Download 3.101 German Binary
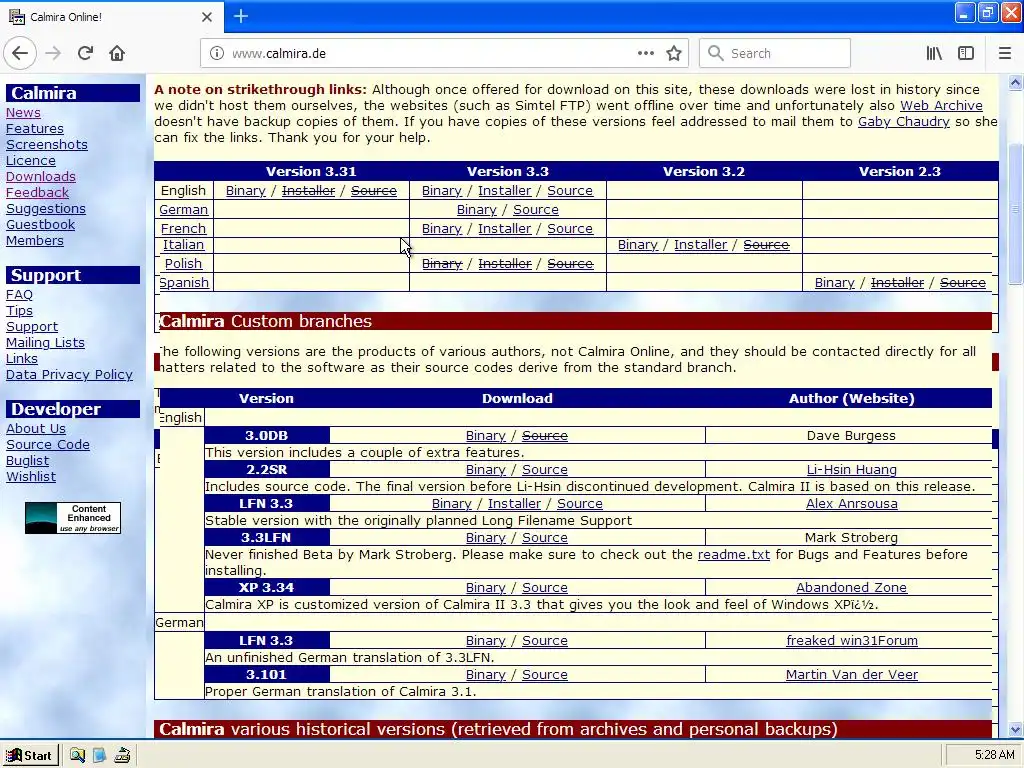Screen dimensions: 1024x768 pyautogui.click(x=485, y=675)
